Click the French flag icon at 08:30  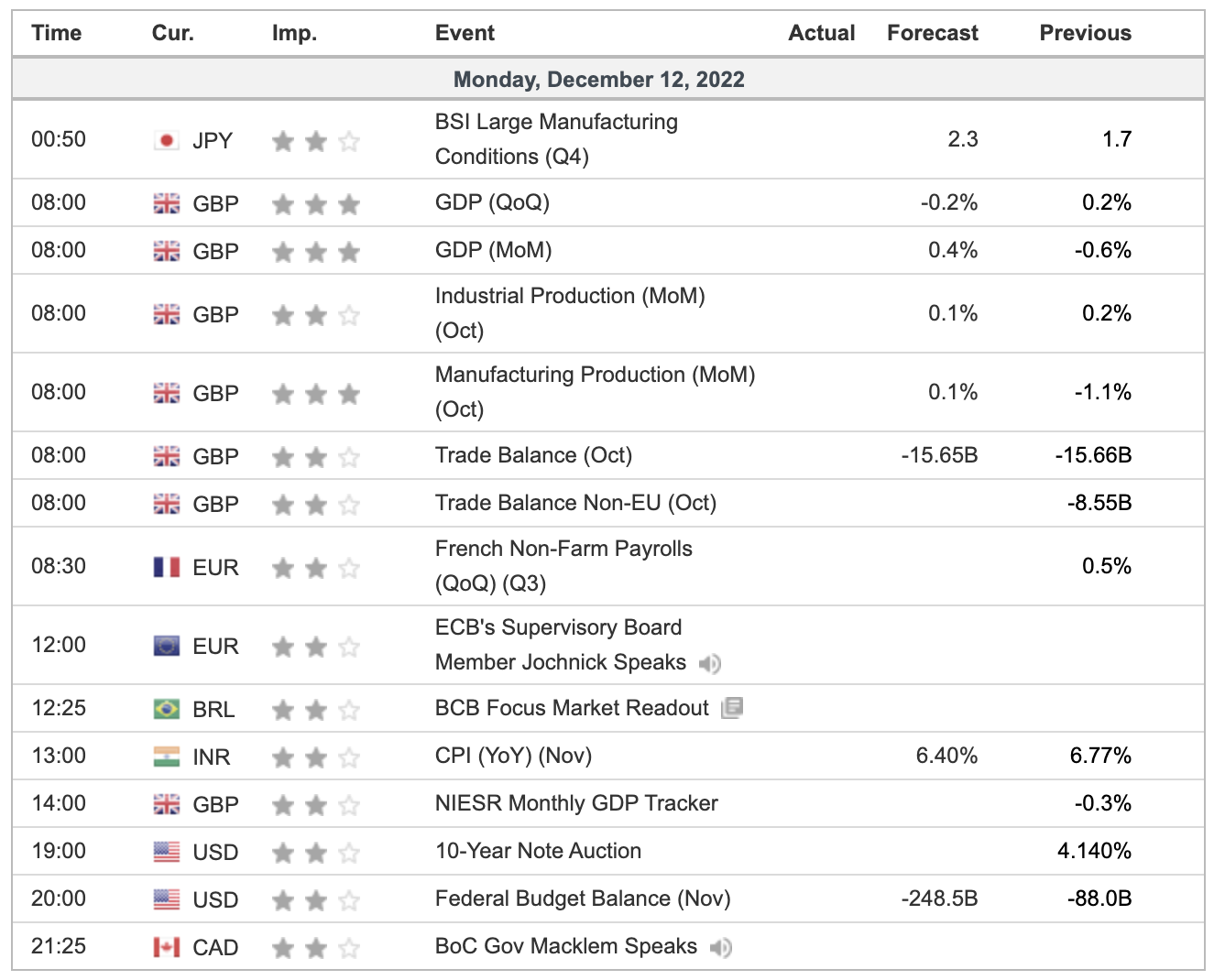(x=167, y=567)
